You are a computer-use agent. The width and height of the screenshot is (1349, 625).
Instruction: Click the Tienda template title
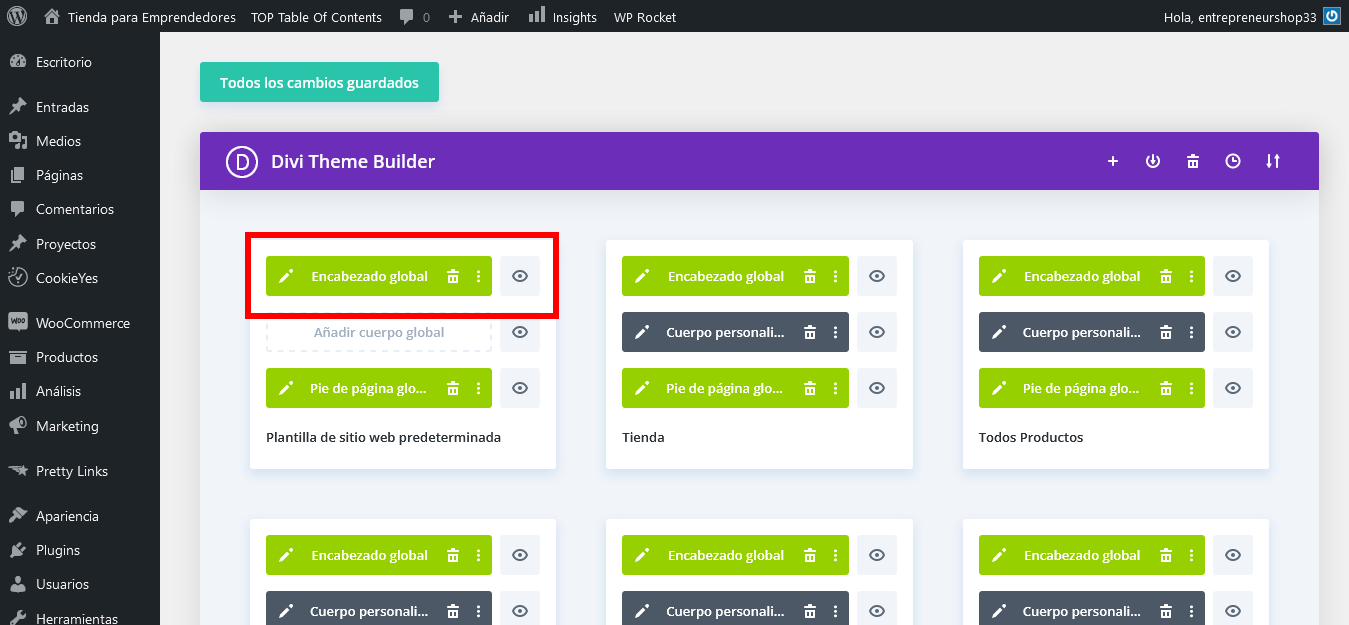coord(643,437)
